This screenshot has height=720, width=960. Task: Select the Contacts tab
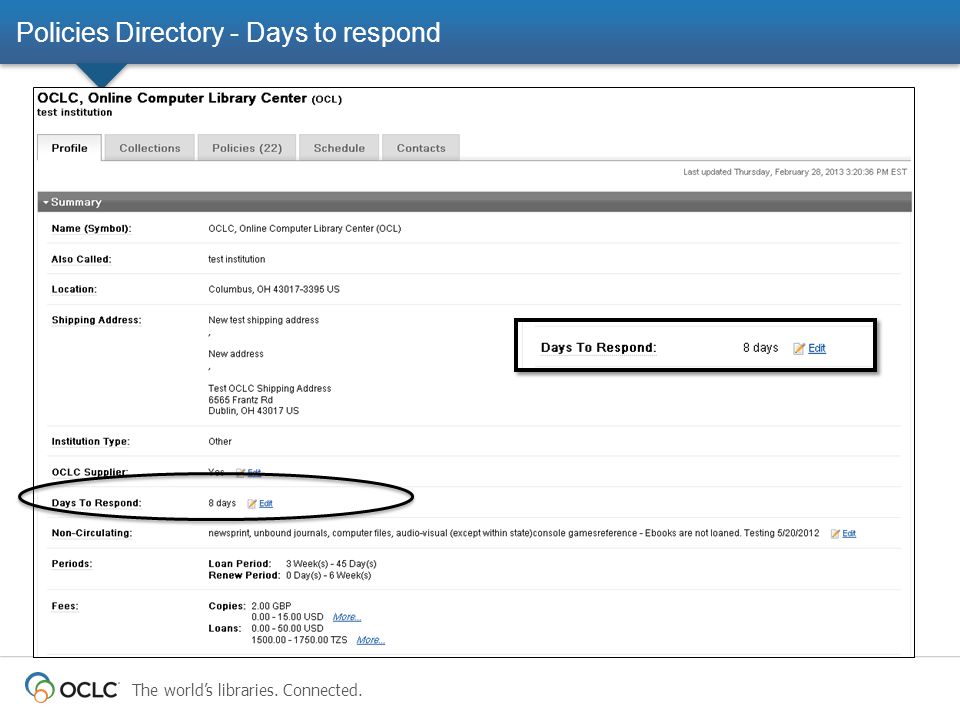tap(421, 148)
